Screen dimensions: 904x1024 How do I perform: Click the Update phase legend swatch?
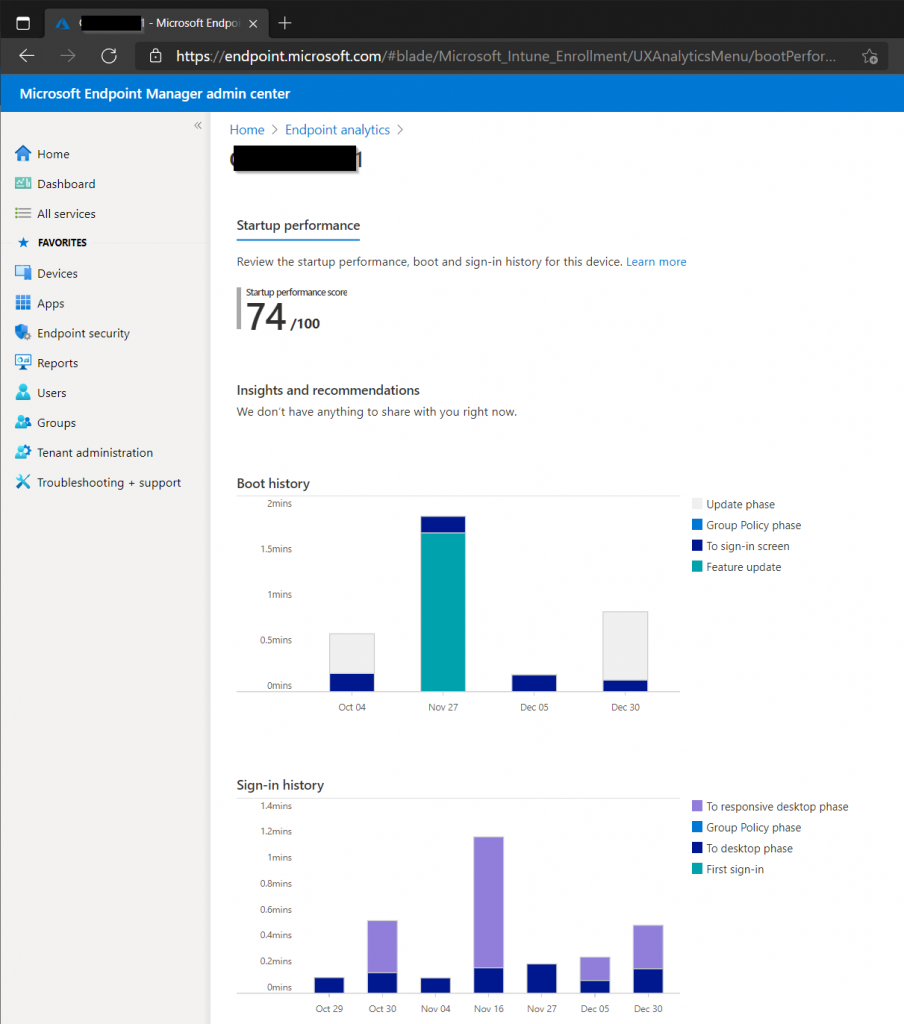click(x=697, y=504)
